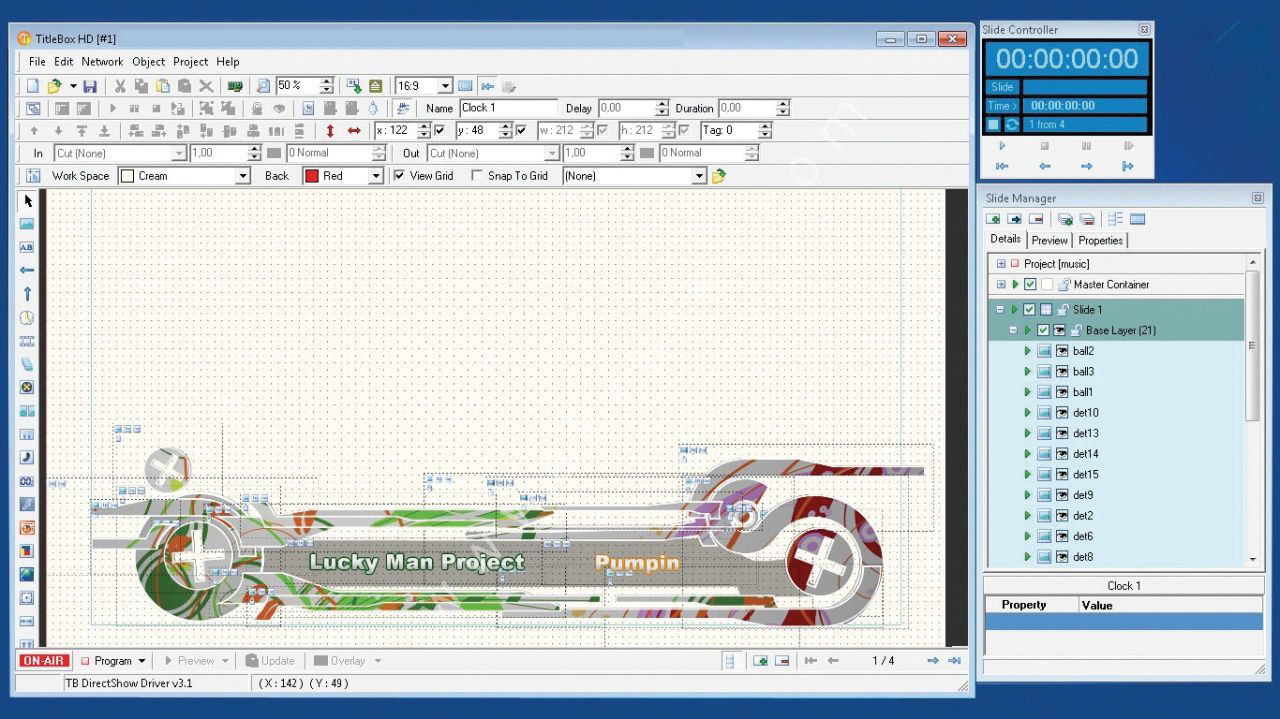Select the horizontal crawl left-arrow tool
Viewport: 1280px width, 719px height.
(27, 270)
